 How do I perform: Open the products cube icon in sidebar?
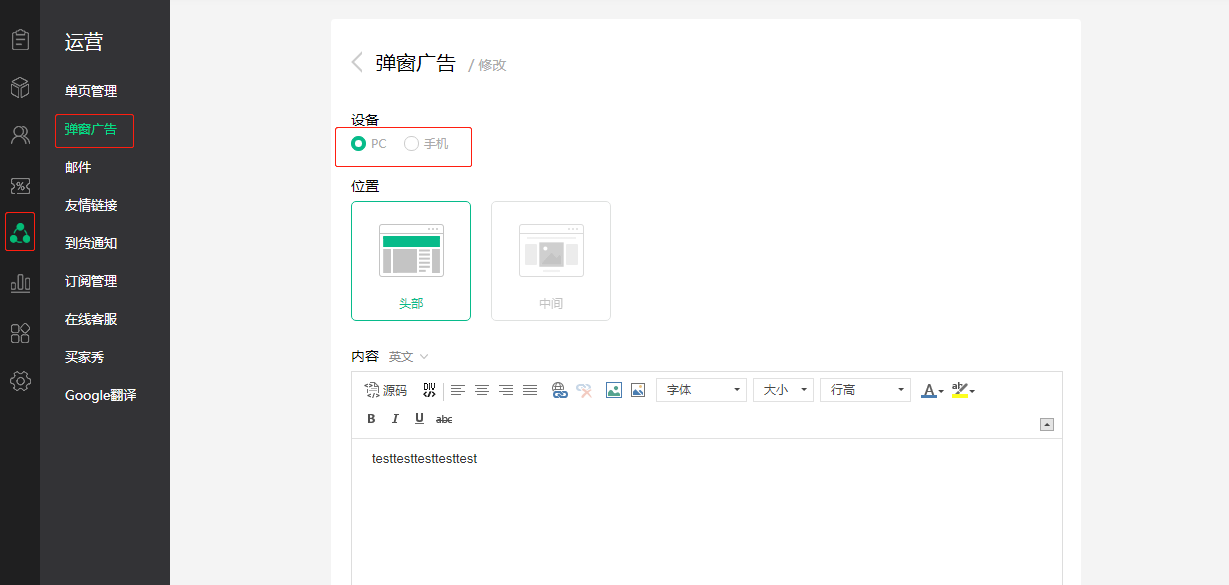(20, 88)
